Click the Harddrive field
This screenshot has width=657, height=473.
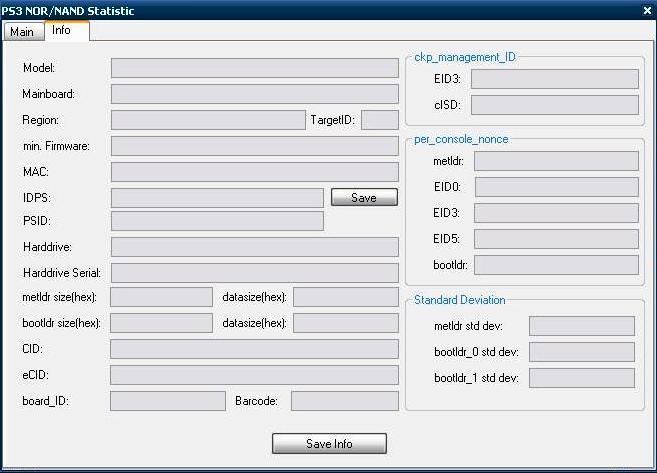tap(255, 247)
